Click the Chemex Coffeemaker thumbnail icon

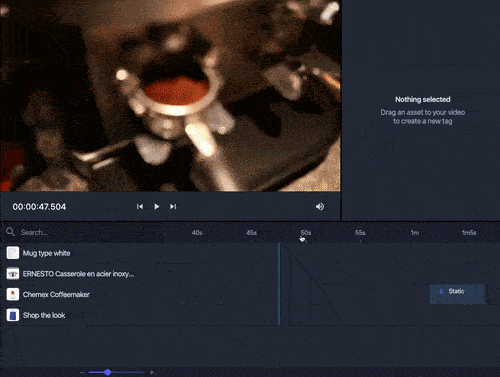13,294
